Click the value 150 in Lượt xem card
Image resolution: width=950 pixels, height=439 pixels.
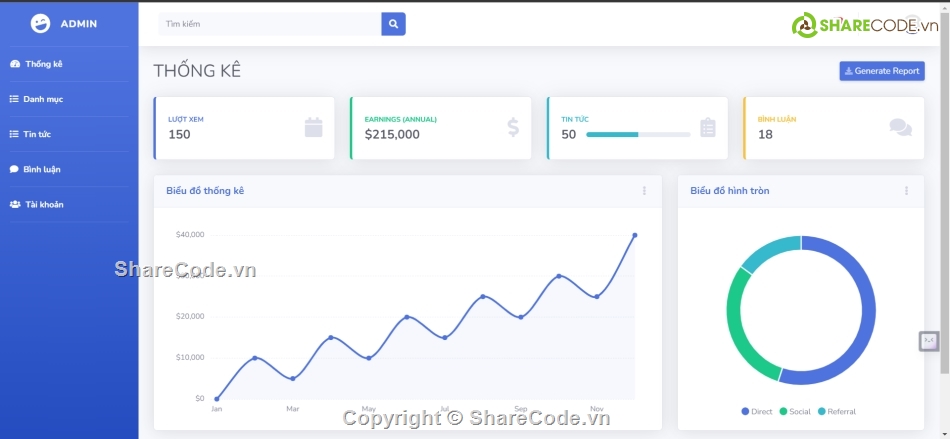[179, 134]
